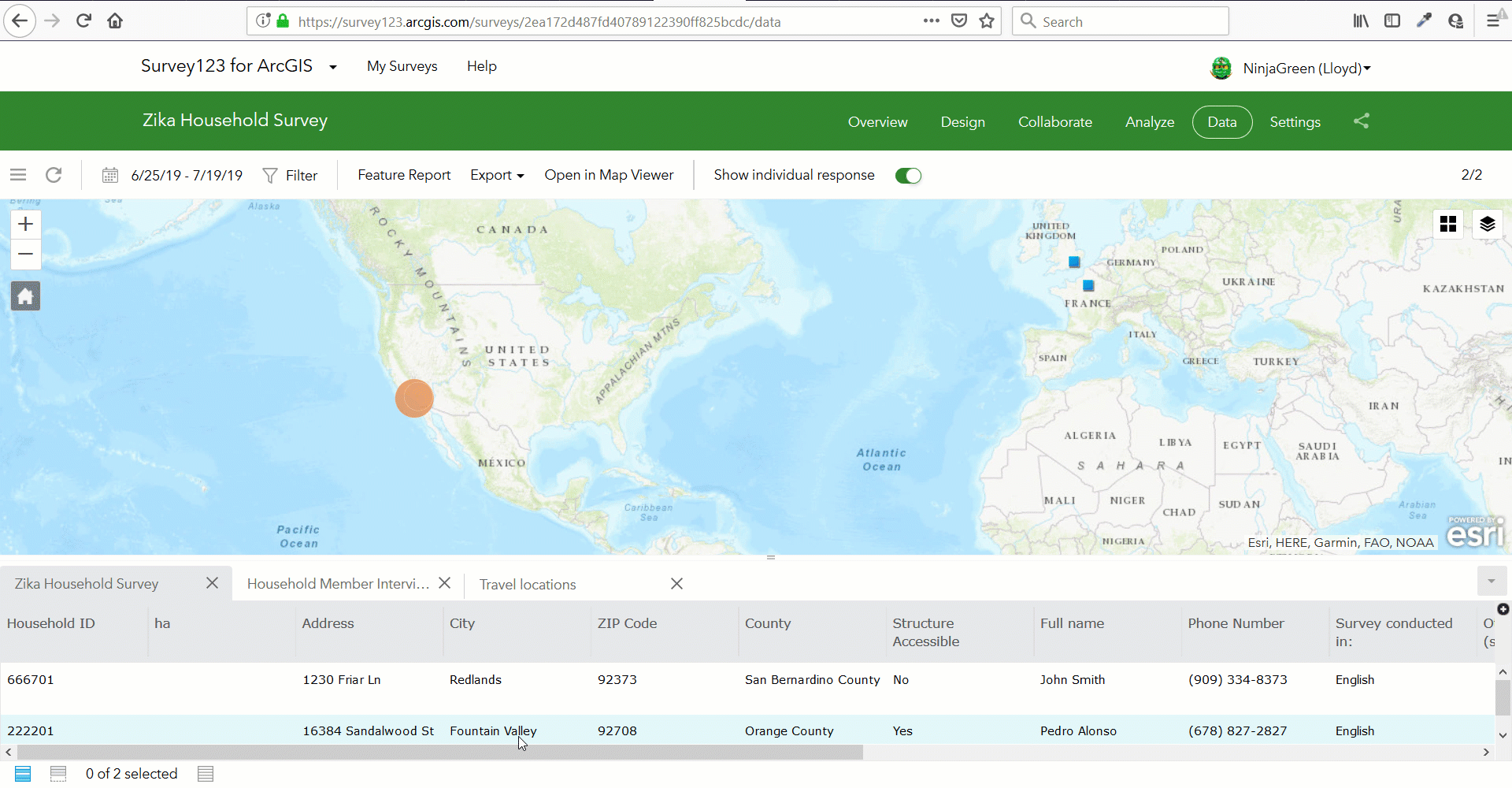Open My Surveys link
The height and width of the screenshot is (788, 1512).
402,66
